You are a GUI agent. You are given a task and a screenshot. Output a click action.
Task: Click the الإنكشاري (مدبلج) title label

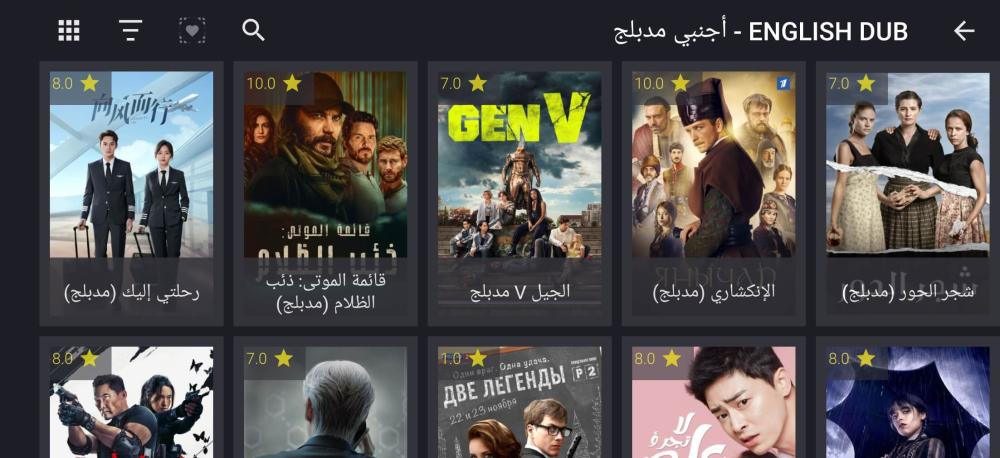[714, 292]
